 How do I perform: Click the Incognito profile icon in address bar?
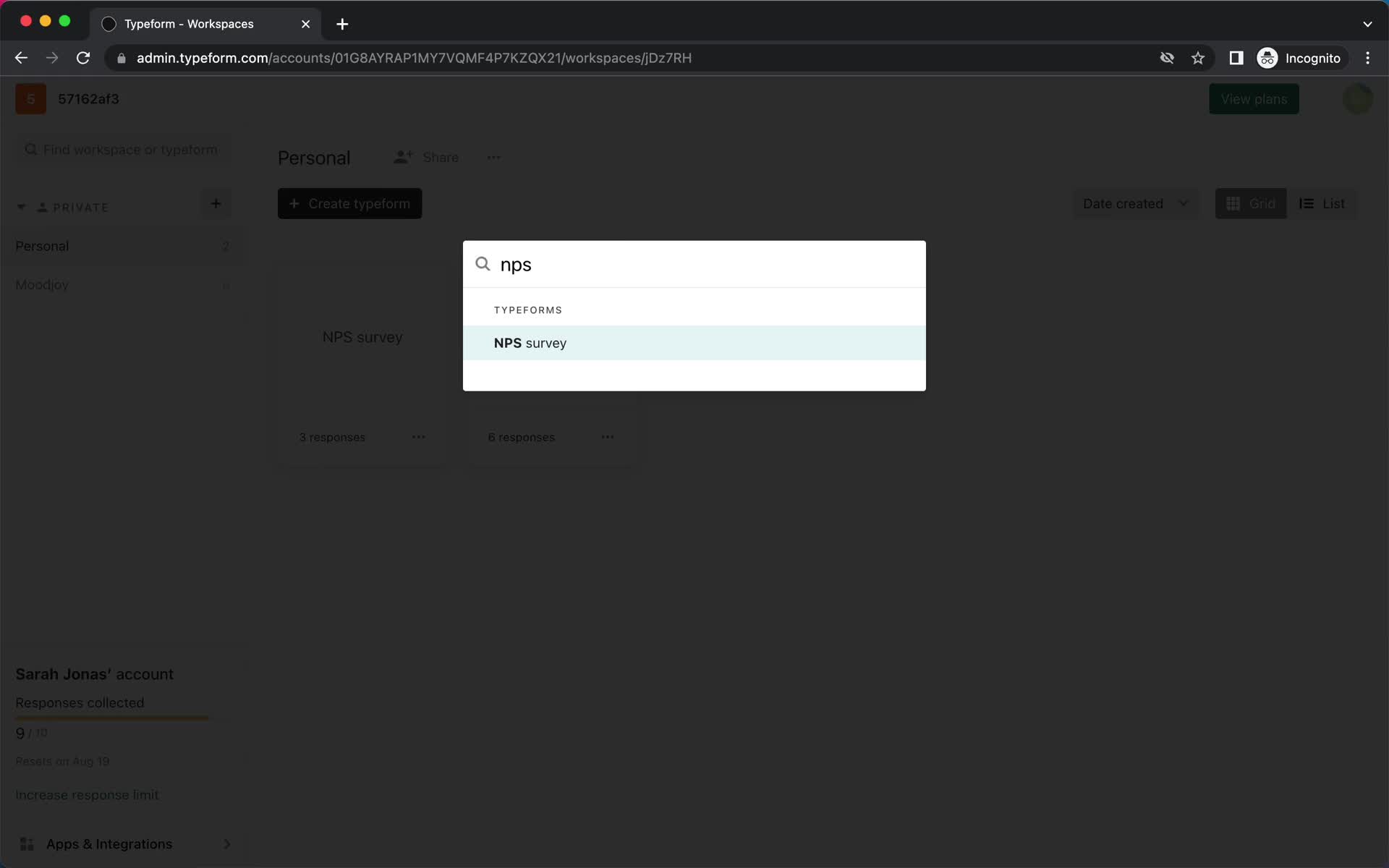[1267, 57]
